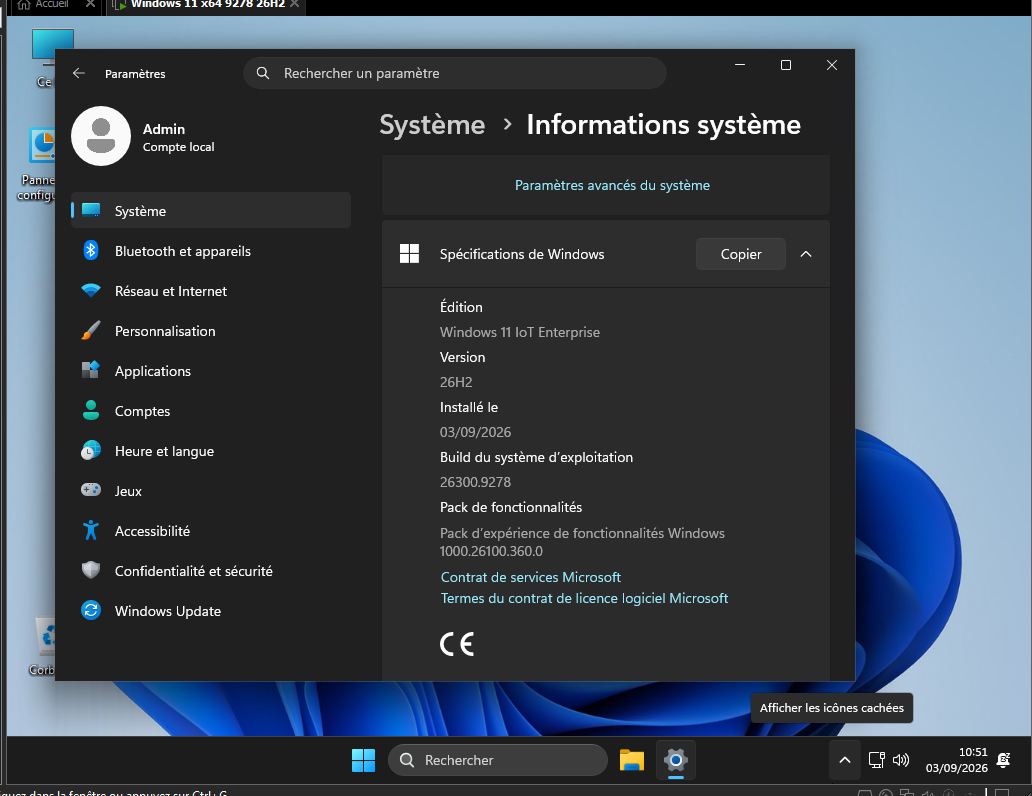Open Accessibilité settings

coord(211,531)
